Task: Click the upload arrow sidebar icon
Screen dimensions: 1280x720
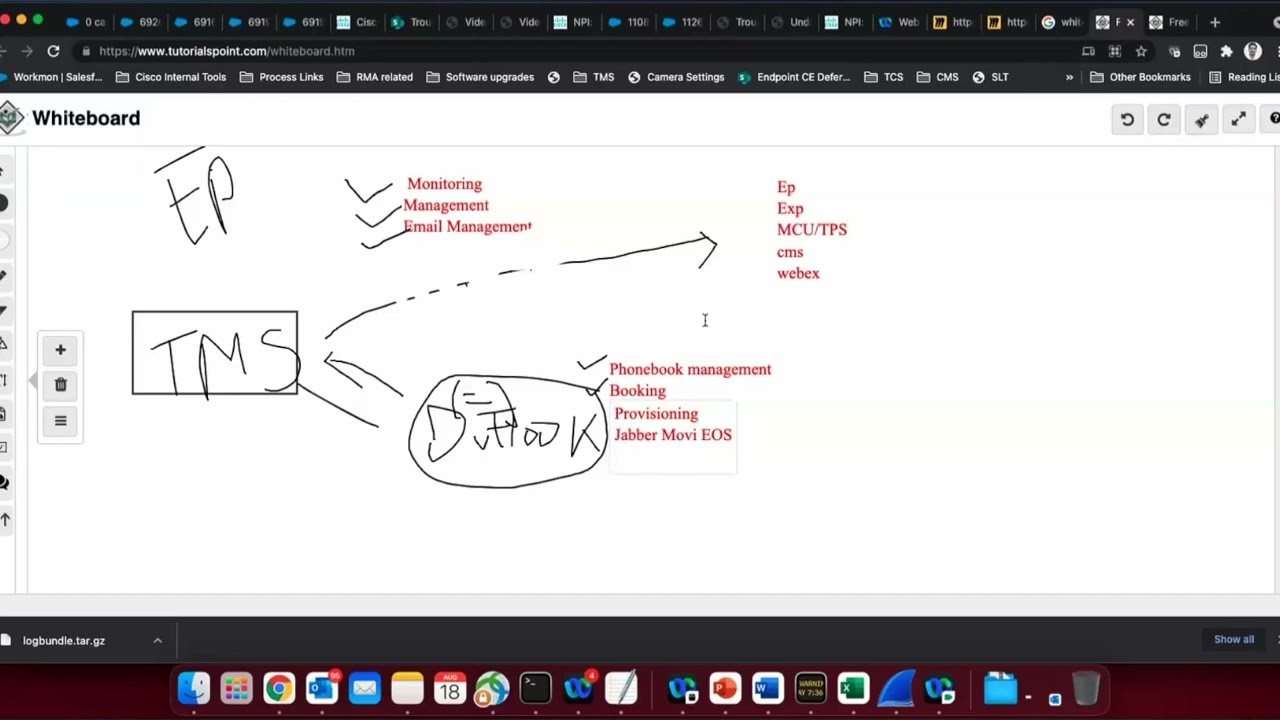Action: pyautogui.click(x=4, y=519)
